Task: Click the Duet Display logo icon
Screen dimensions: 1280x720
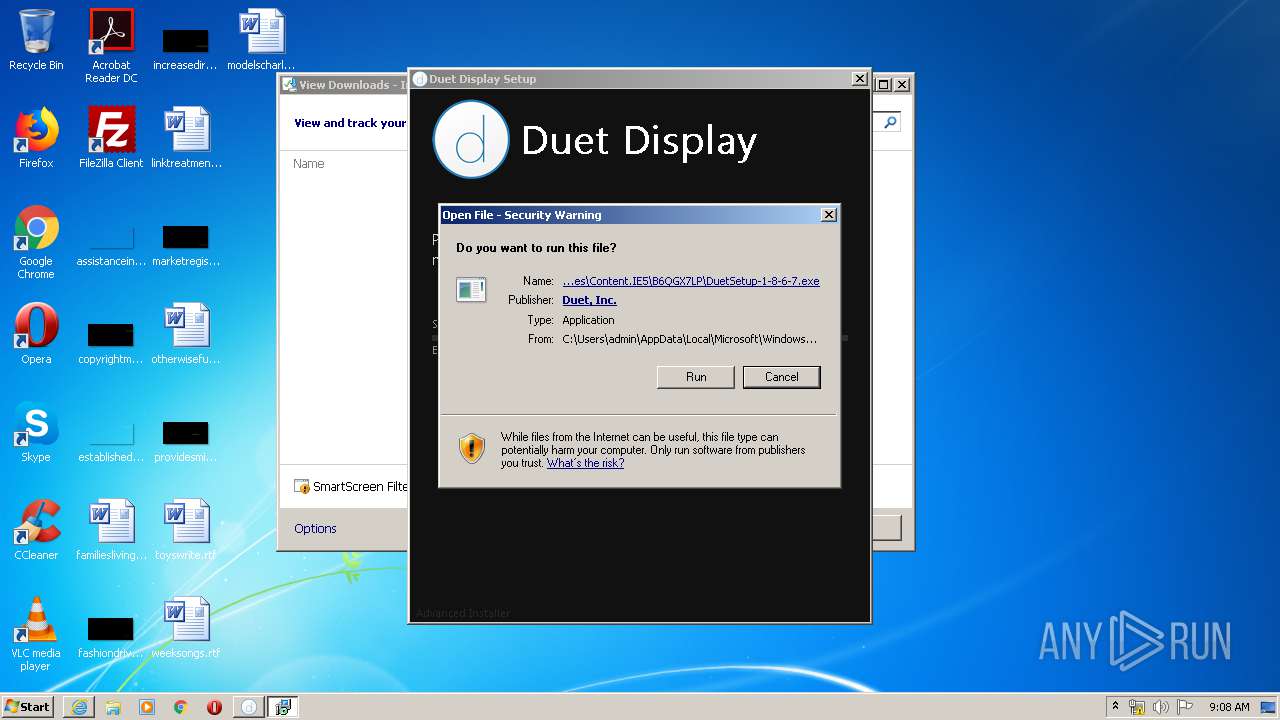Action: 470,139
